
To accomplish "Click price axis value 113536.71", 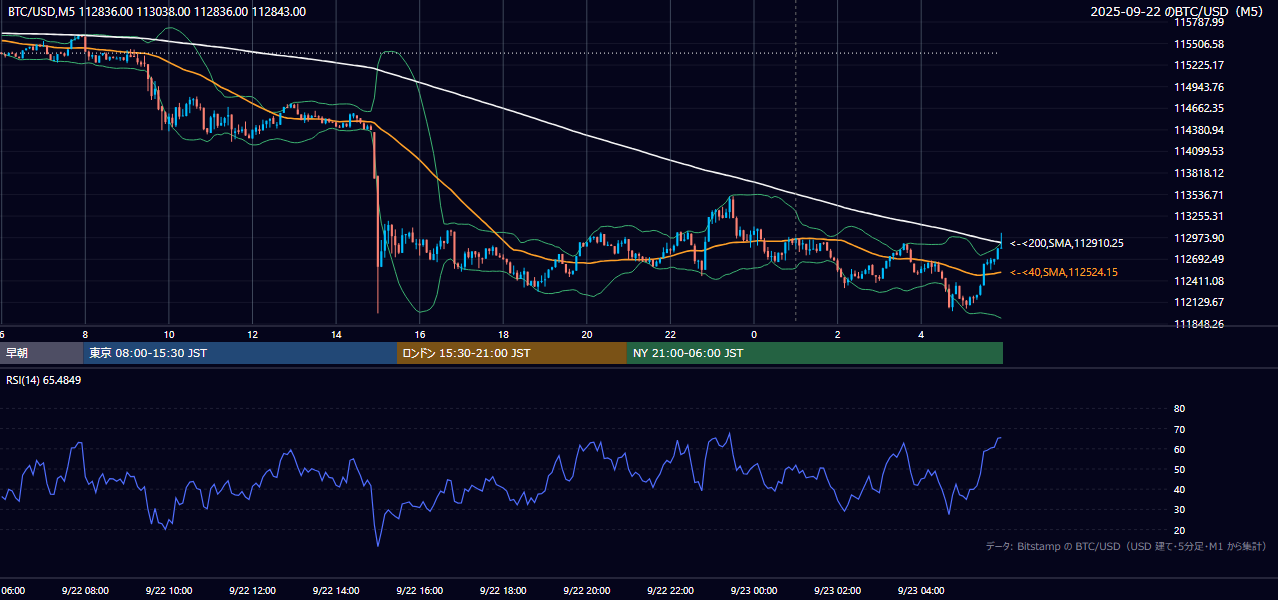I will click(1198, 195).
